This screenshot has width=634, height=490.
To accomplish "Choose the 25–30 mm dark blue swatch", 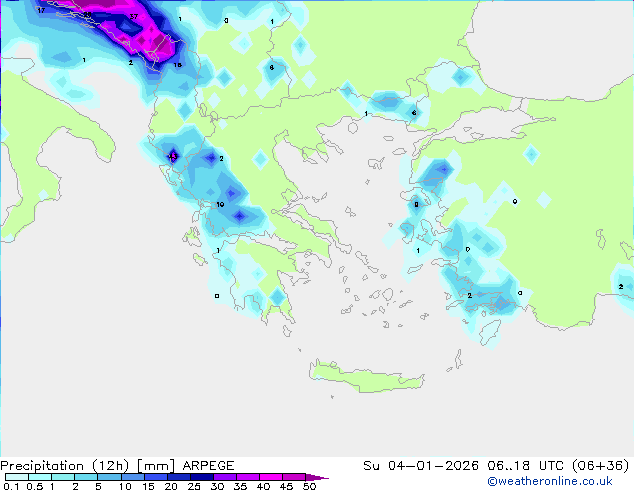I will 202,477.
